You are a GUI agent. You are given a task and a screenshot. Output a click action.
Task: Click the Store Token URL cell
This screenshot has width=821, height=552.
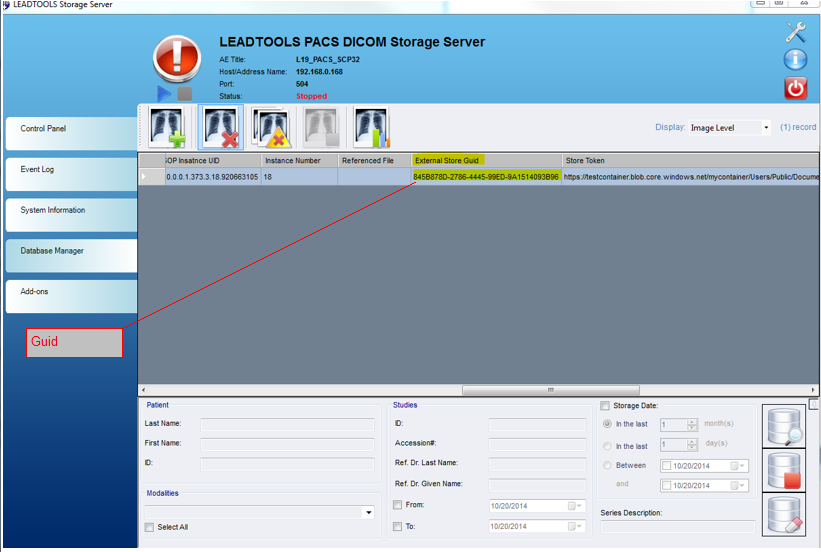[690, 177]
